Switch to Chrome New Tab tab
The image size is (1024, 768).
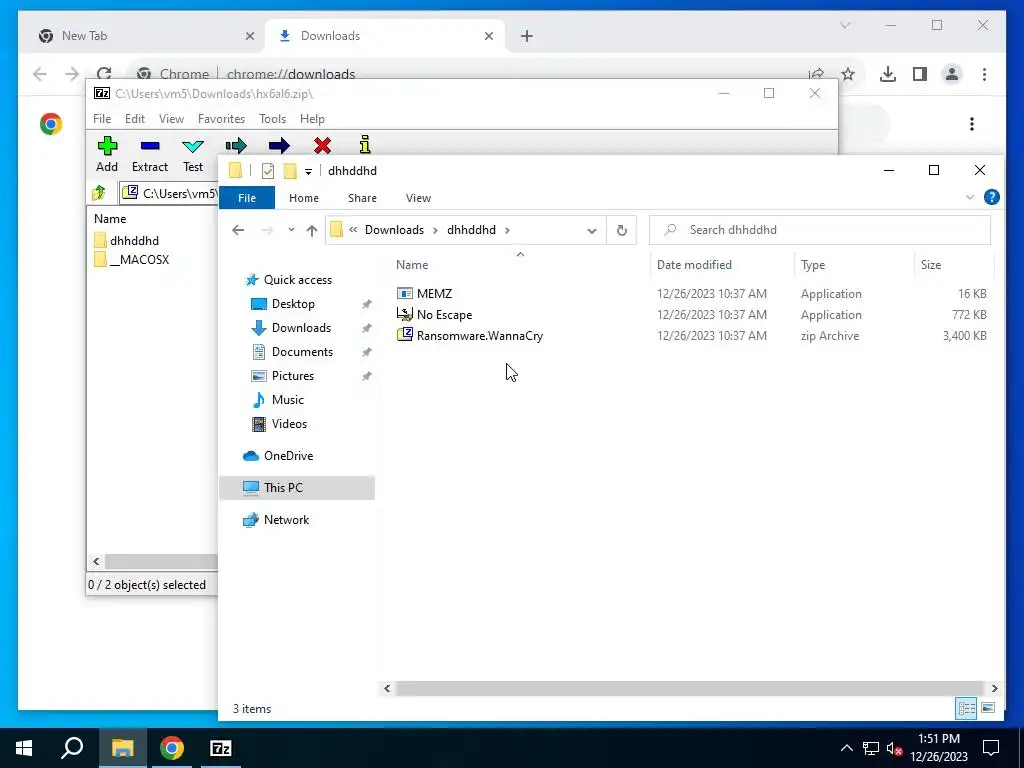[146, 36]
